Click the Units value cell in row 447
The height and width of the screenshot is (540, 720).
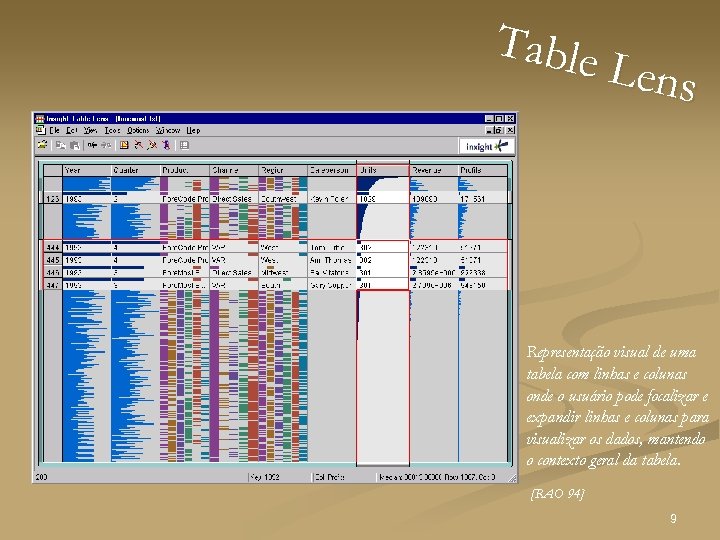(383, 285)
